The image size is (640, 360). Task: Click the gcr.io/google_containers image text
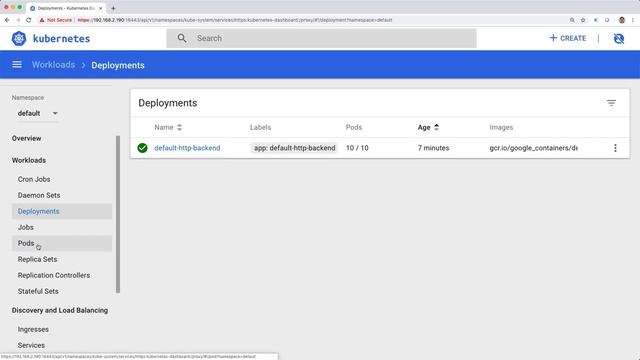[x=533, y=148]
